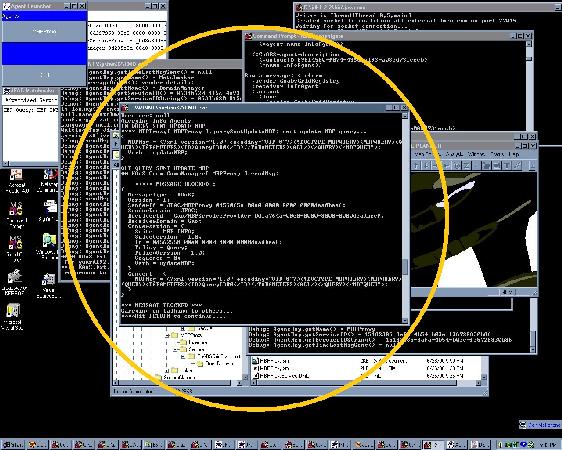The image size is (562, 450).
Task: Click scroll-up arrow in the front console window
Action: pyautogui.click(x=405, y=116)
